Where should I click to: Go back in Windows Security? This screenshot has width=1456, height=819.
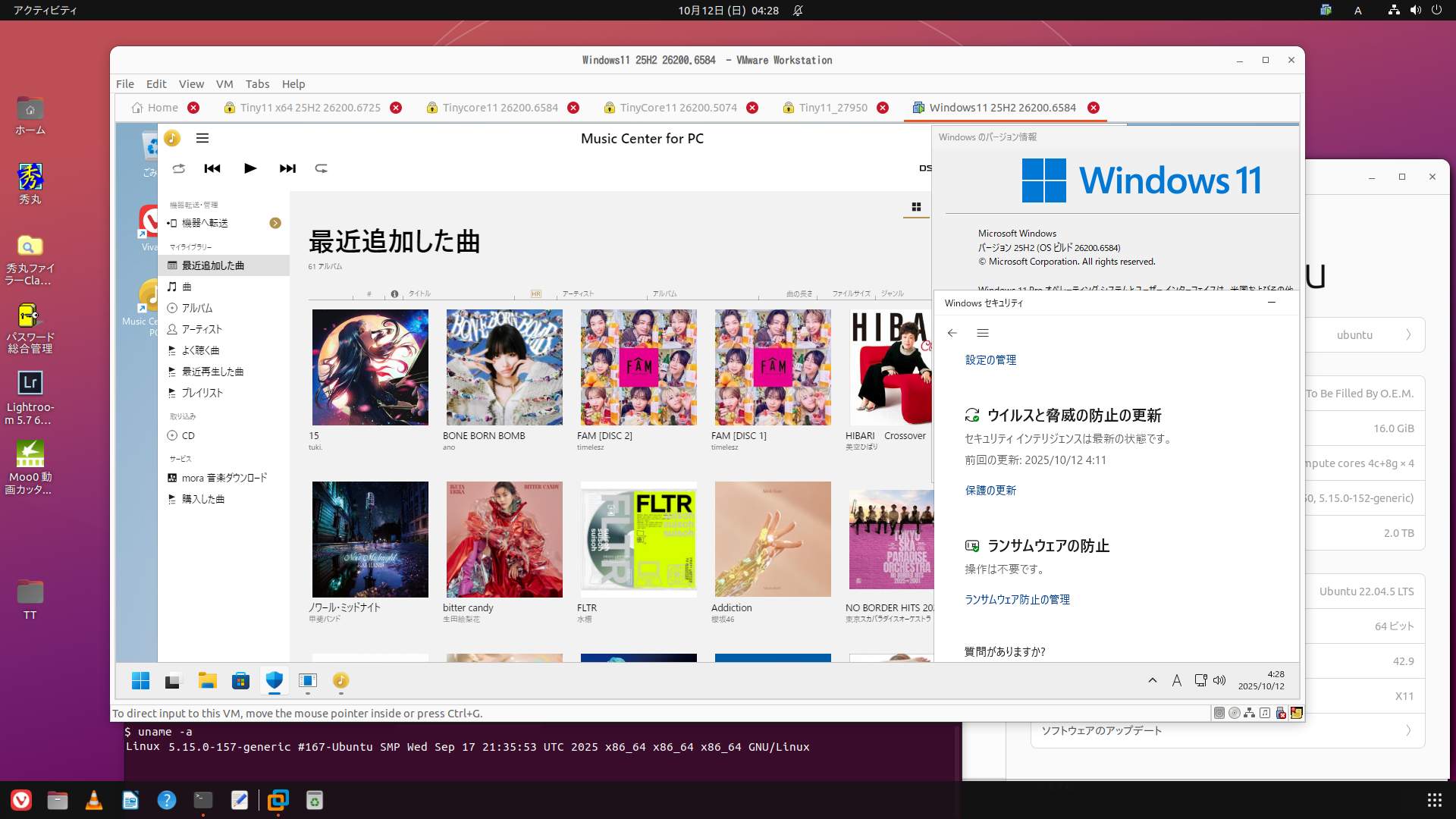(x=952, y=333)
